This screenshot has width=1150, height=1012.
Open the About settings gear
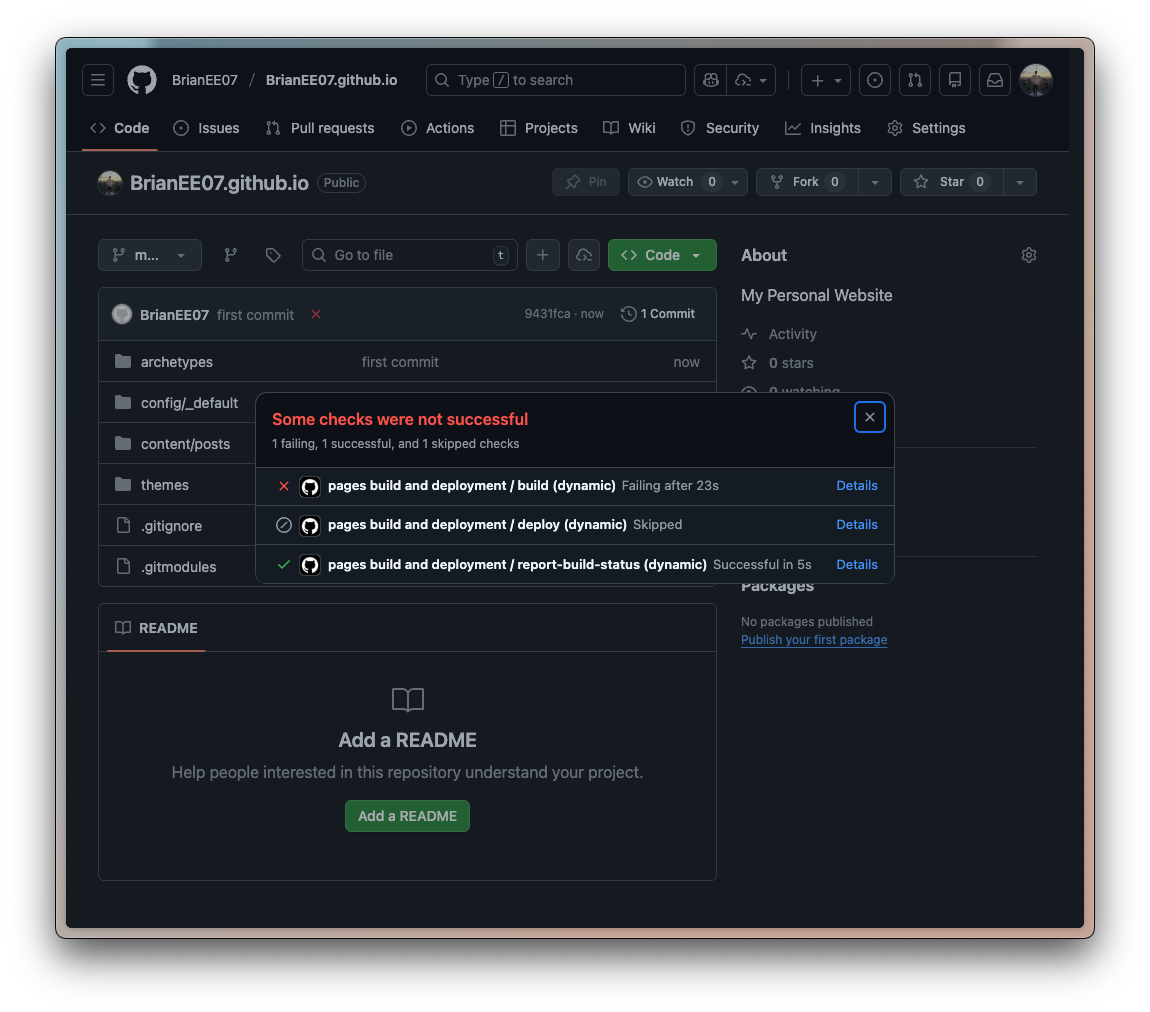click(1029, 255)
